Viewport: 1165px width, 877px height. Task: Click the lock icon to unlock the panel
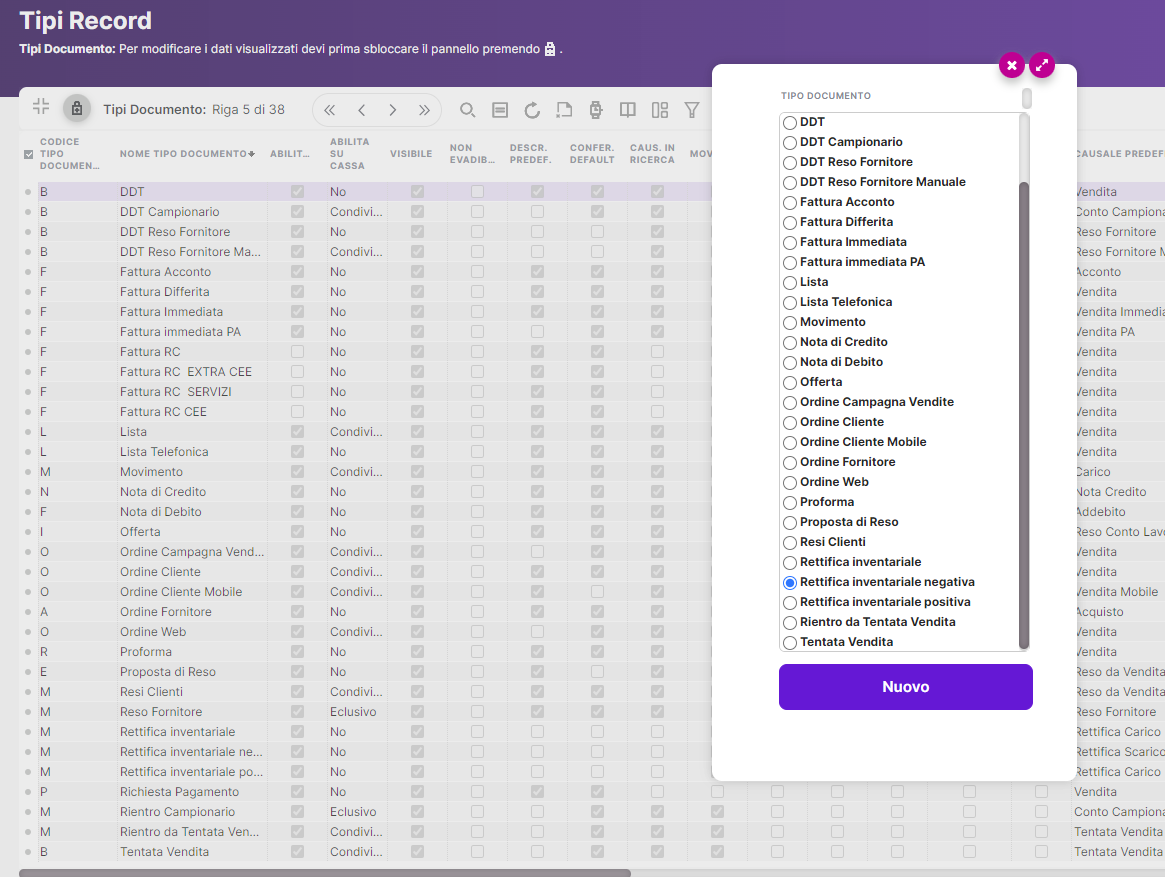(76, 108)
